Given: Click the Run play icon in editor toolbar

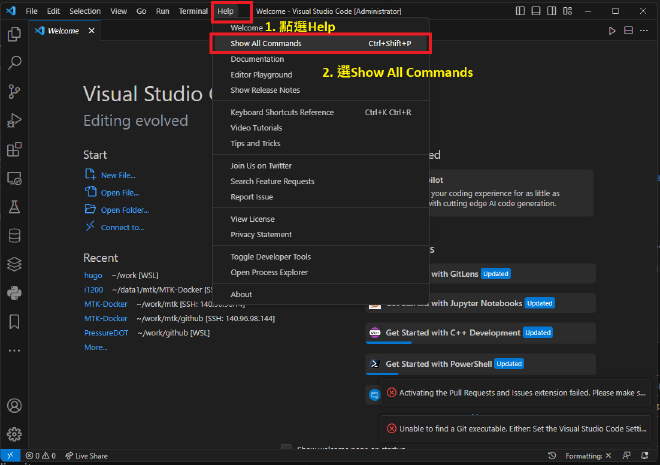Looking at the screenshot, I should click(612, 31).
